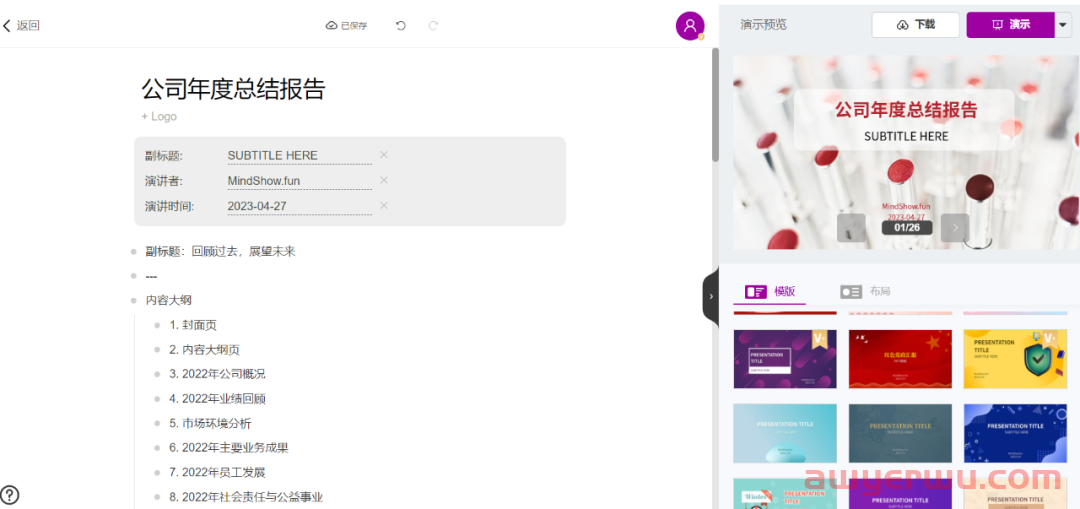
Task: Open the purple user avatar
Action: coord(689,26)
